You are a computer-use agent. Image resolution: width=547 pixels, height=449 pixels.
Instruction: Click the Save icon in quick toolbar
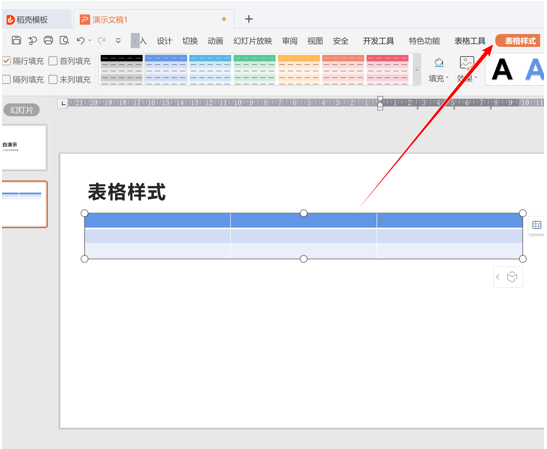tap(16, 40)
